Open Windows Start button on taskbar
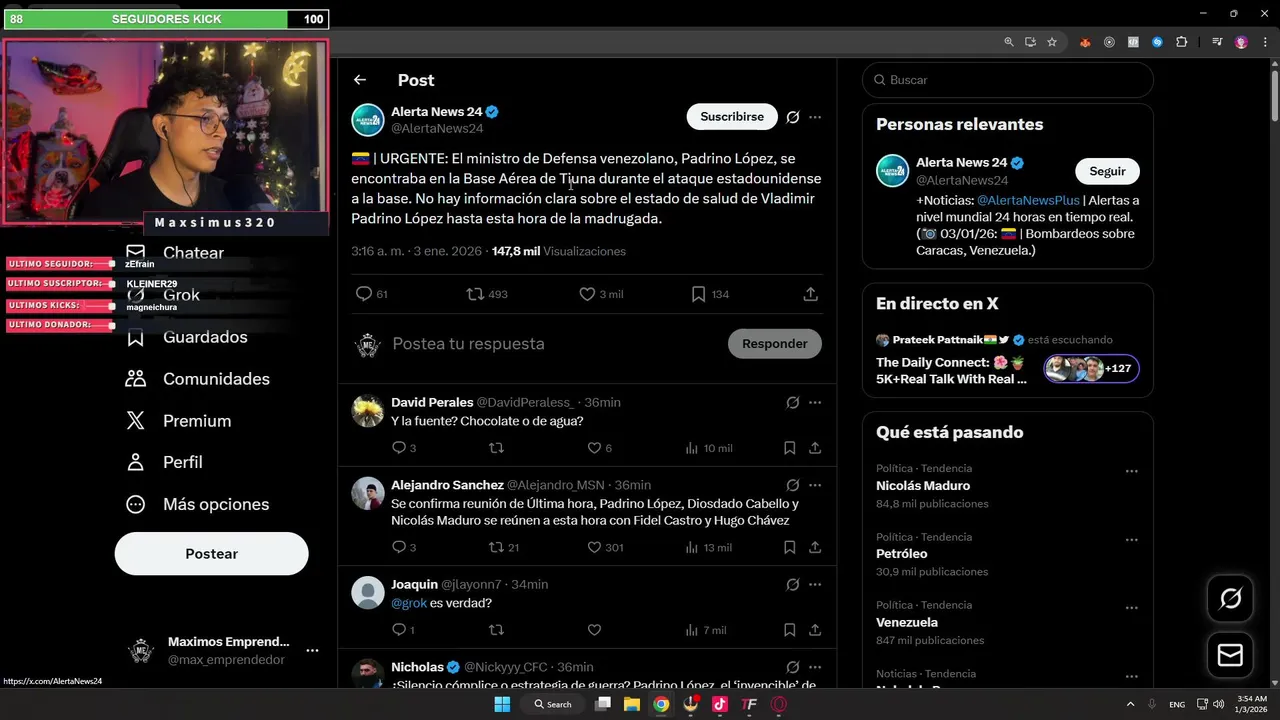 point(502,704)
